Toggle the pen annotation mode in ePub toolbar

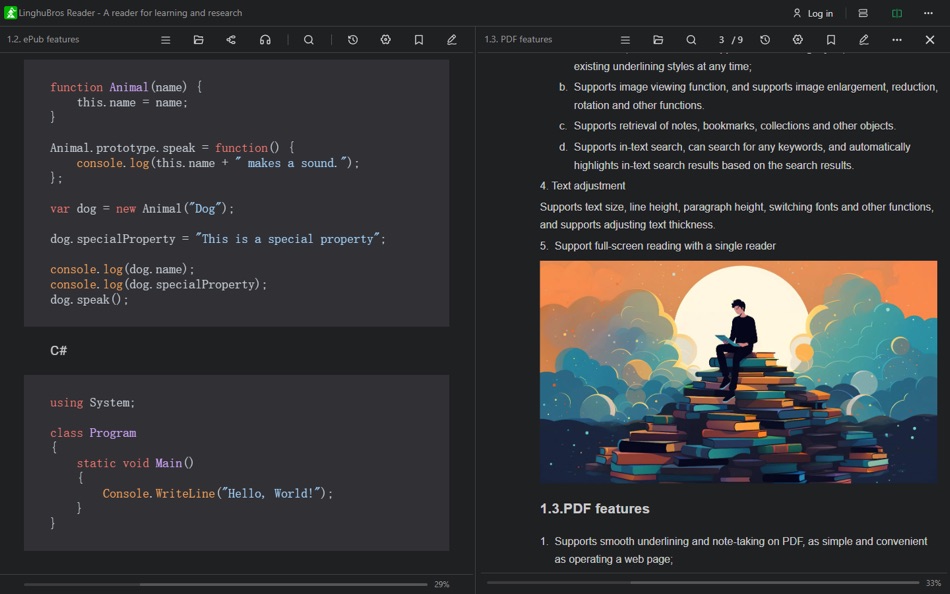(x=452, y=39)
